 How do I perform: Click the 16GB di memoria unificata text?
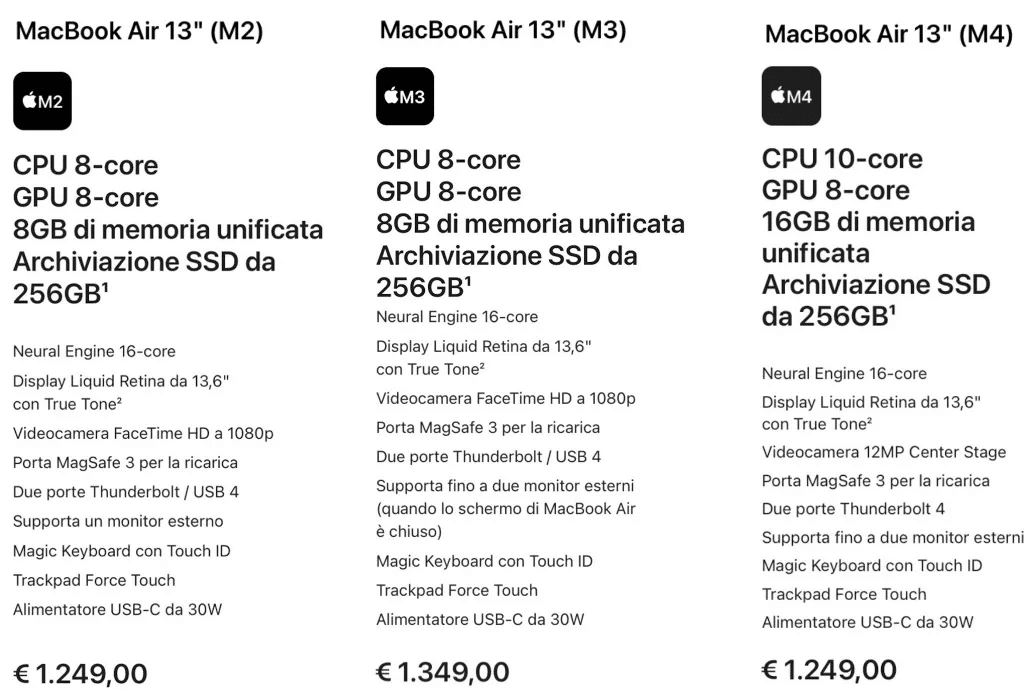(868, 237)
